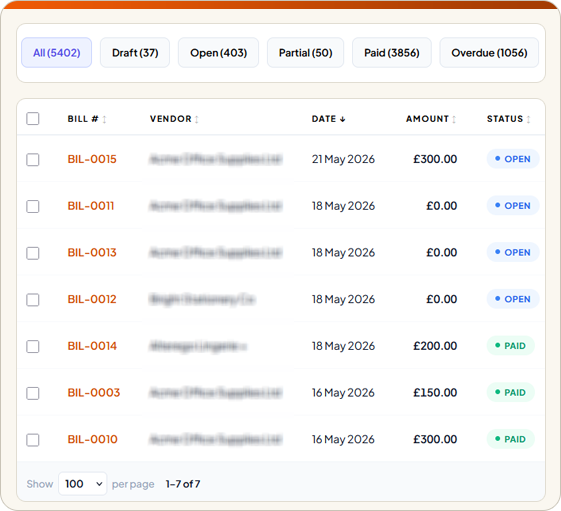
Task: Mark the BIL-0014 row checkbox
Action: pyautogui.click(x=33, y=346)
